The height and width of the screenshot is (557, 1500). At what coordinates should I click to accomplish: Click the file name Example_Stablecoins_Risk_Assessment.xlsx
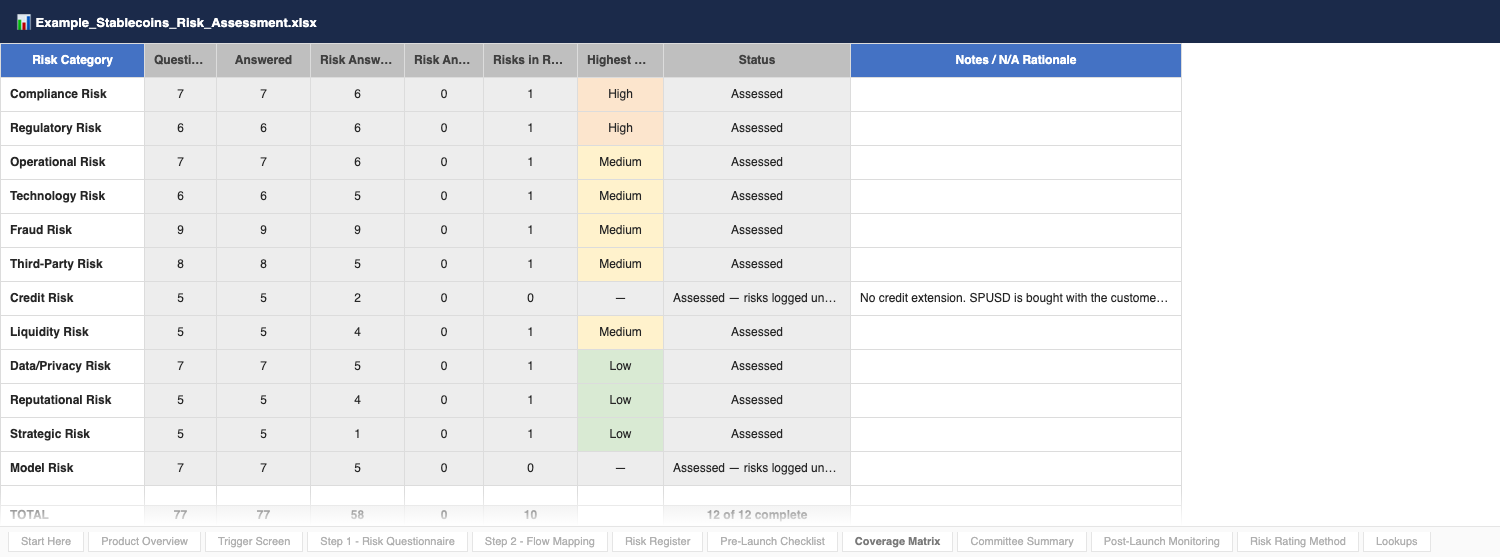(x=176, y=22)
